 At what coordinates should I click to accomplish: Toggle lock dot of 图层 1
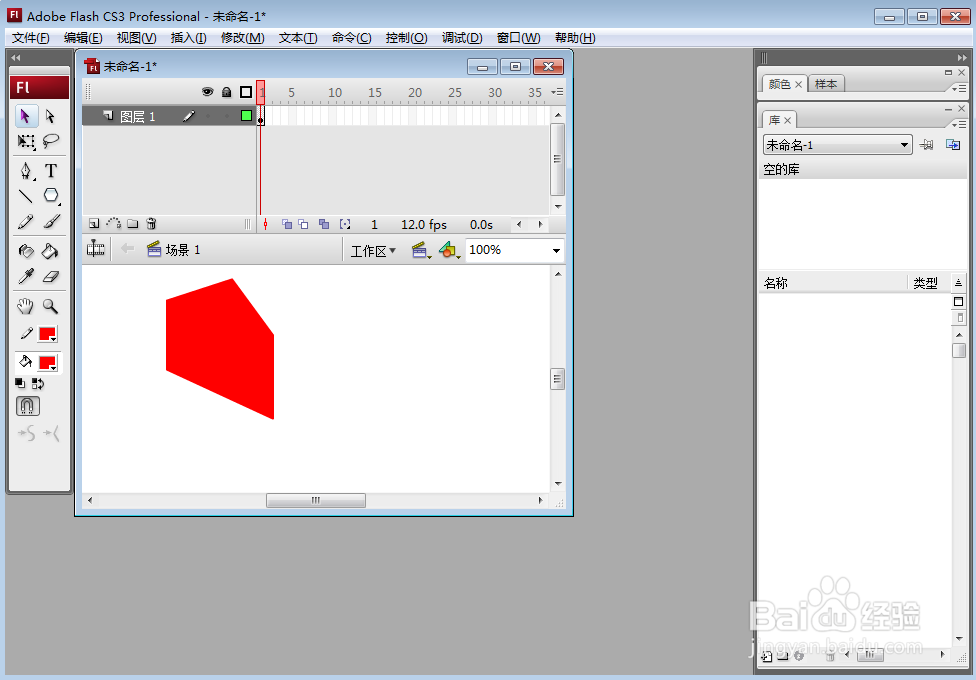tap(227, 116)
